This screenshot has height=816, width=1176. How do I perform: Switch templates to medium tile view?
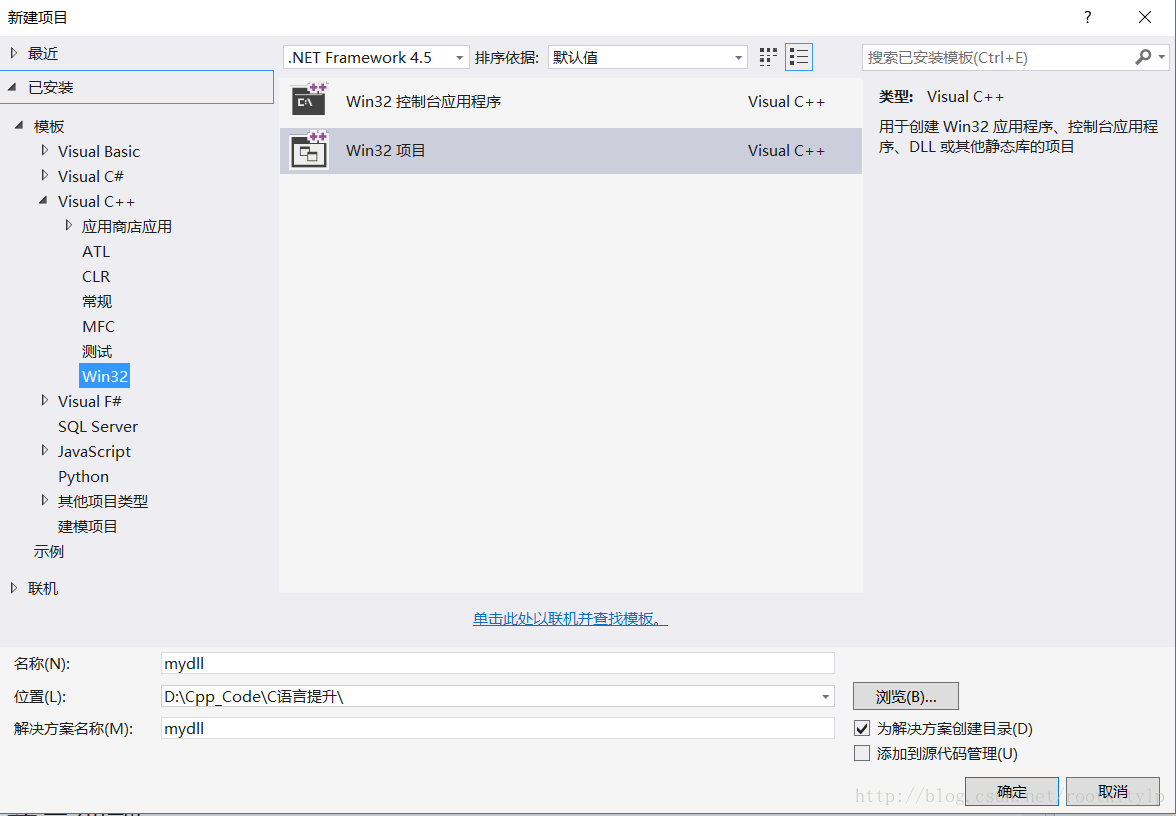pos(767,57)
